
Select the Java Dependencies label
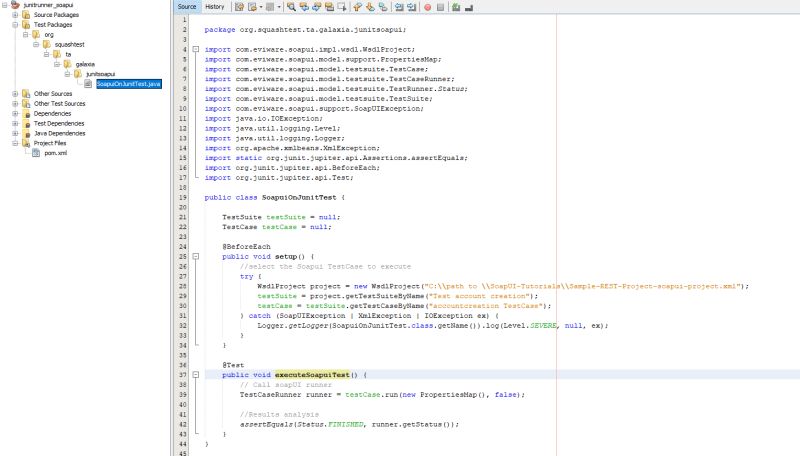[59, 133]
